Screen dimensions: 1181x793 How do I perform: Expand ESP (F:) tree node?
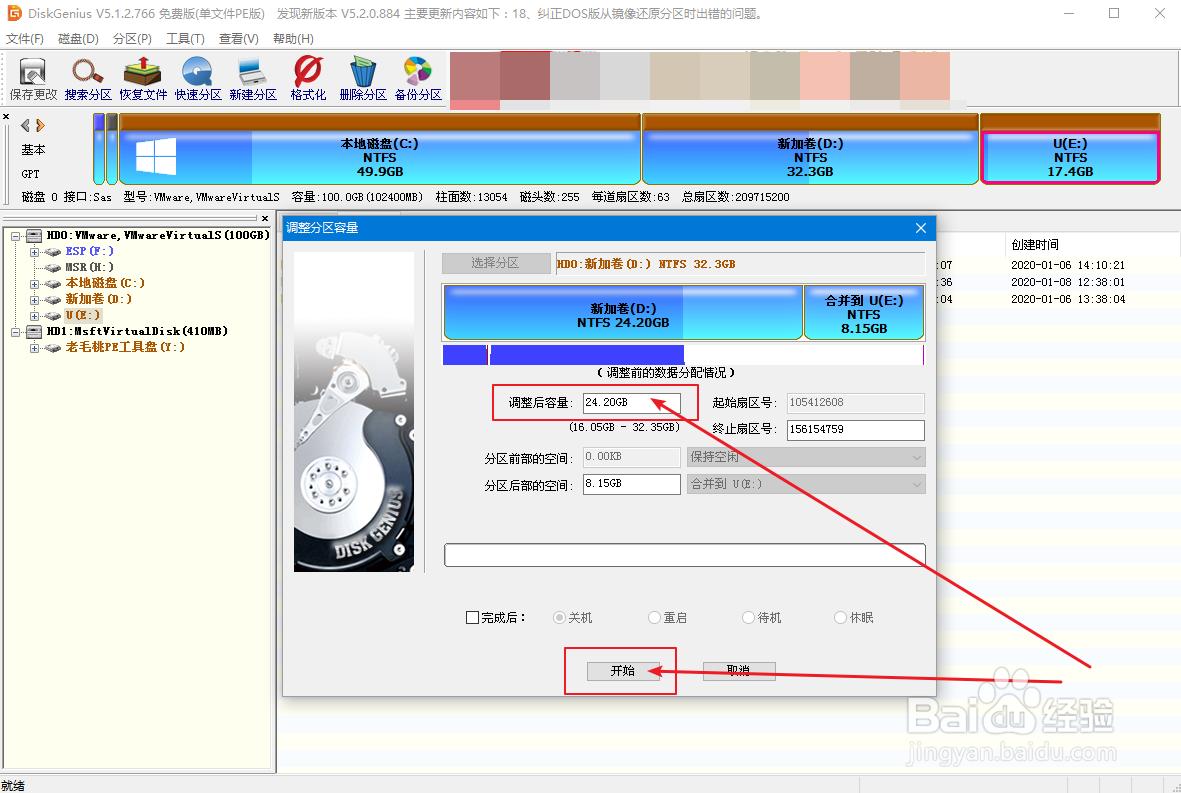click(34, 252)
